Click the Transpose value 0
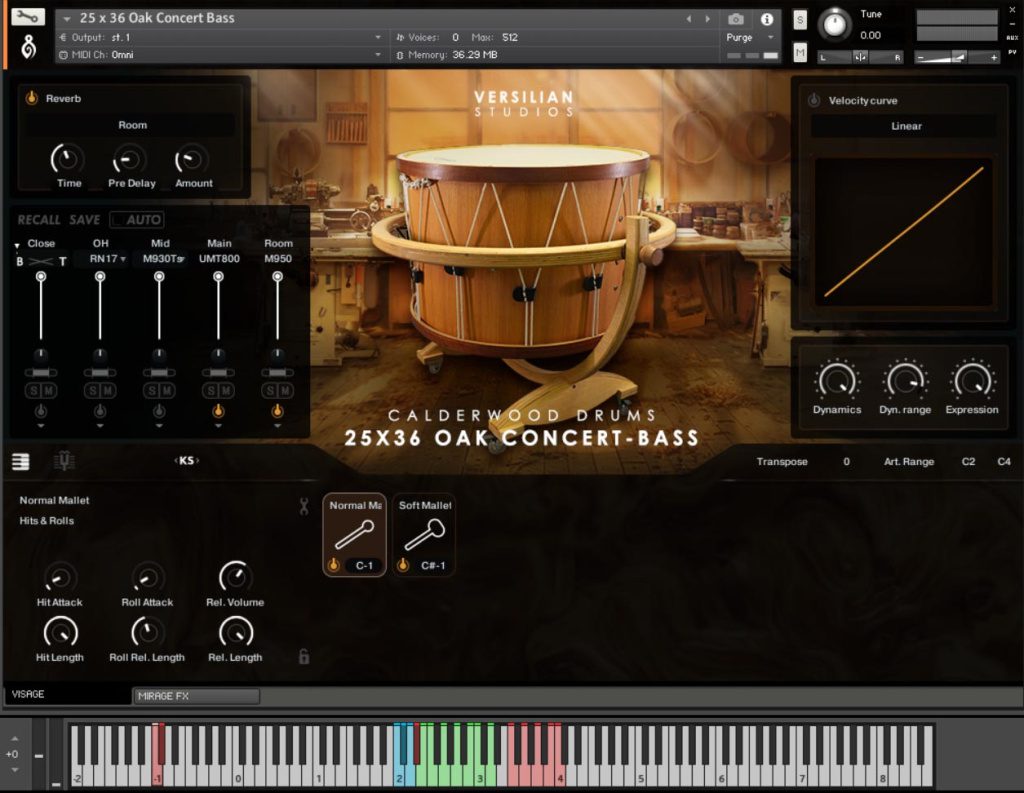 [x=846, y=462]
